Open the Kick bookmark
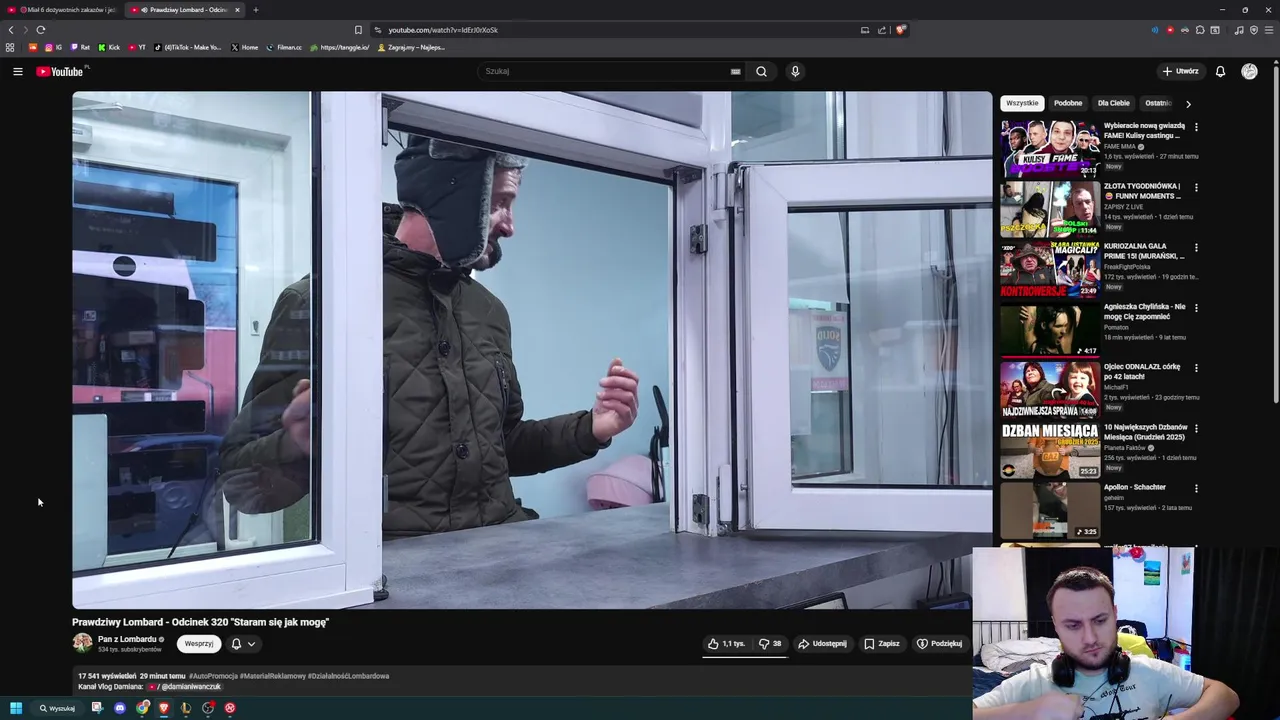 coord(109,47)
